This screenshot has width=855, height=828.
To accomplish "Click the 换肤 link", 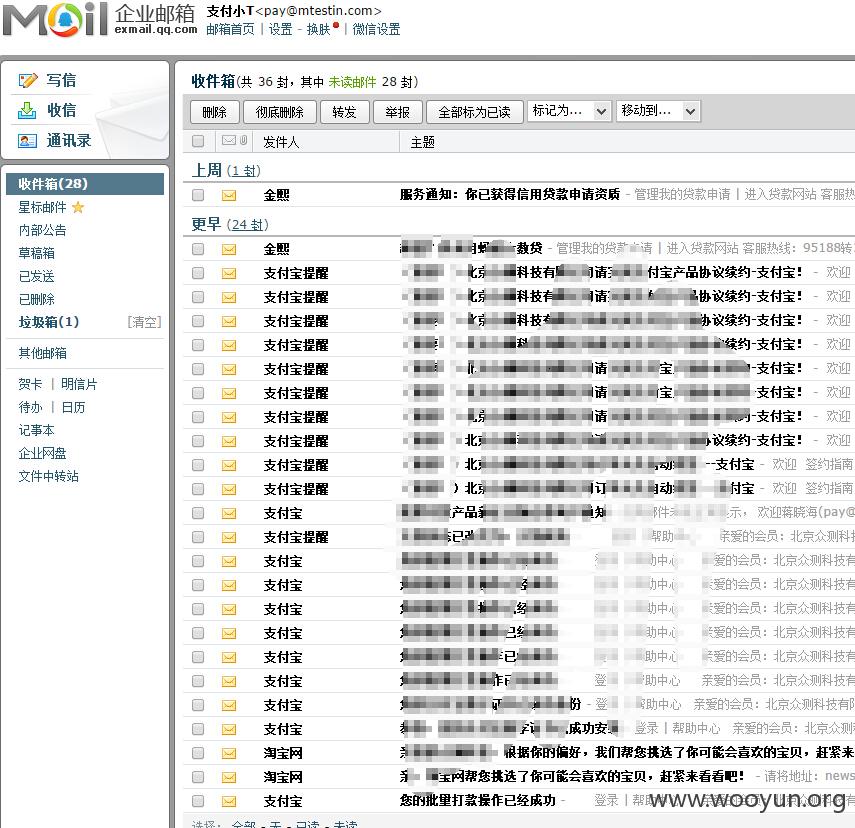I will click(319, 29).
